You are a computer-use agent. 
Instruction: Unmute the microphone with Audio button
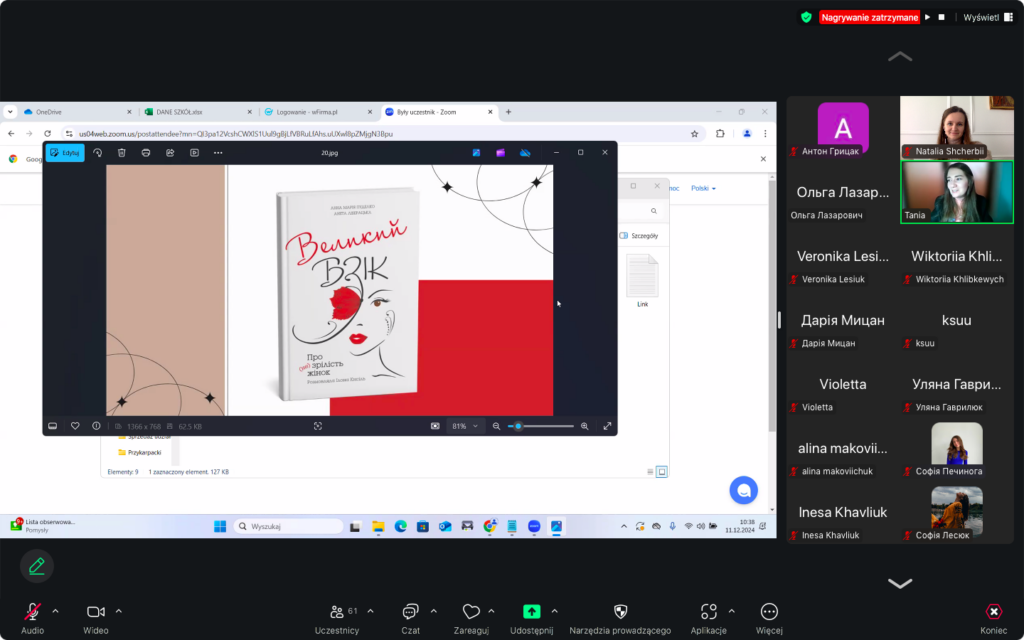[32, 612]
